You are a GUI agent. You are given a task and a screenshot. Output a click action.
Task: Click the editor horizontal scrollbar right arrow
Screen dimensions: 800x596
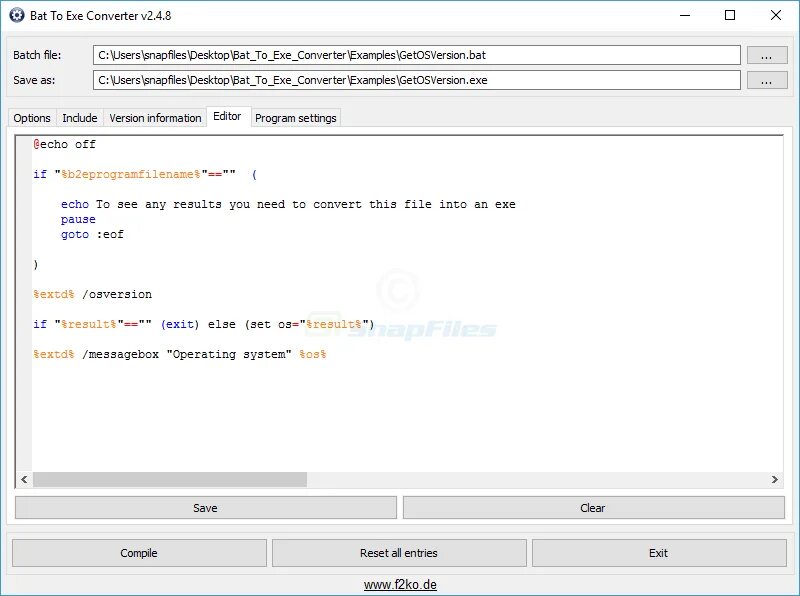pos(774,479)
